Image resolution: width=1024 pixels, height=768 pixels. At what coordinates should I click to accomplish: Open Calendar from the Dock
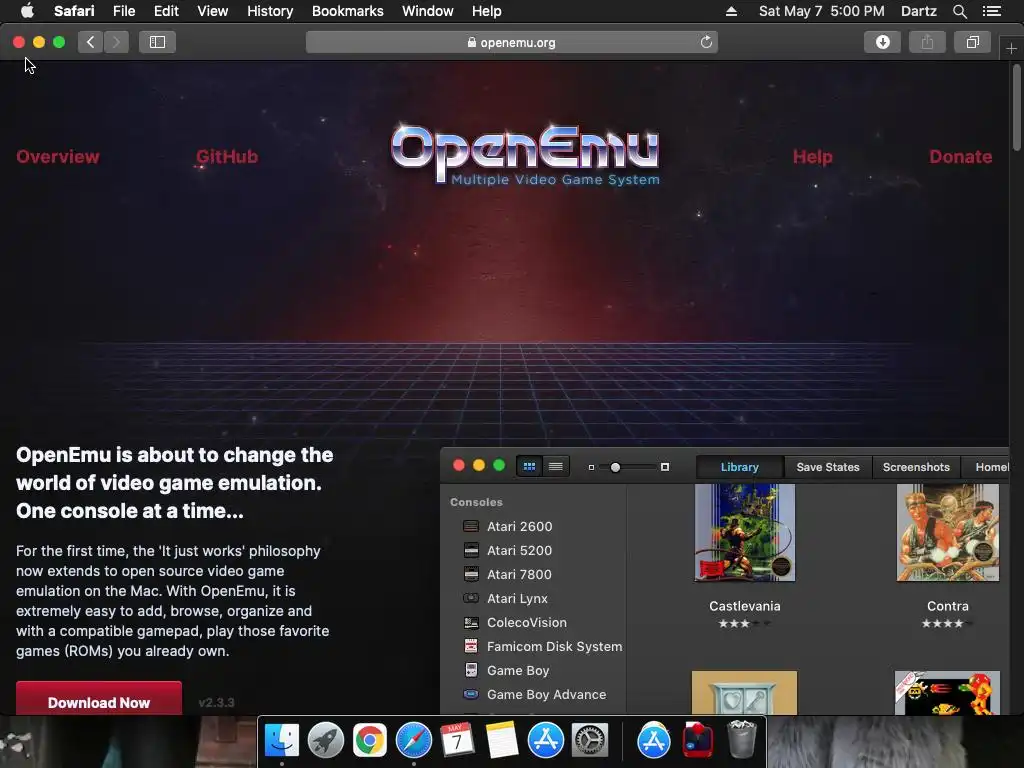click(457, 740)
